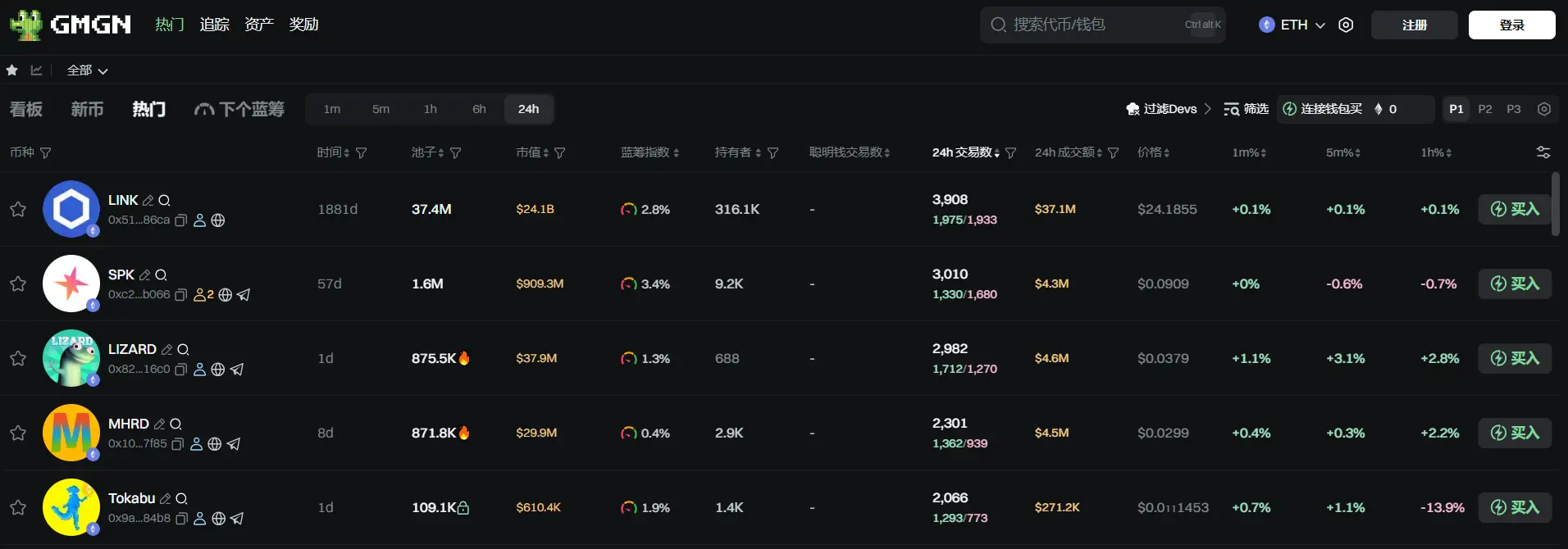Expand the 全部 dropdown

point(87,70)
